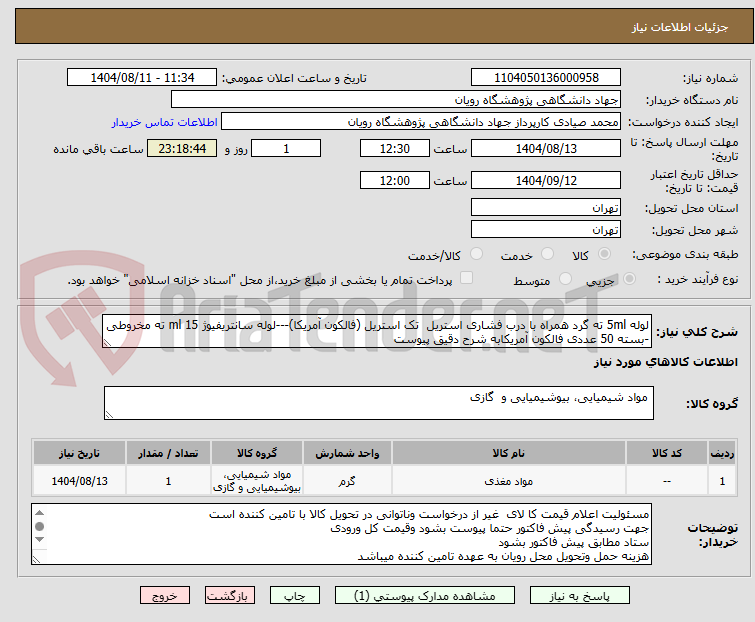Click the چاپ print button
Image resolution: width=755 pixels, height=622 pixels.
[x=293, y=595]
